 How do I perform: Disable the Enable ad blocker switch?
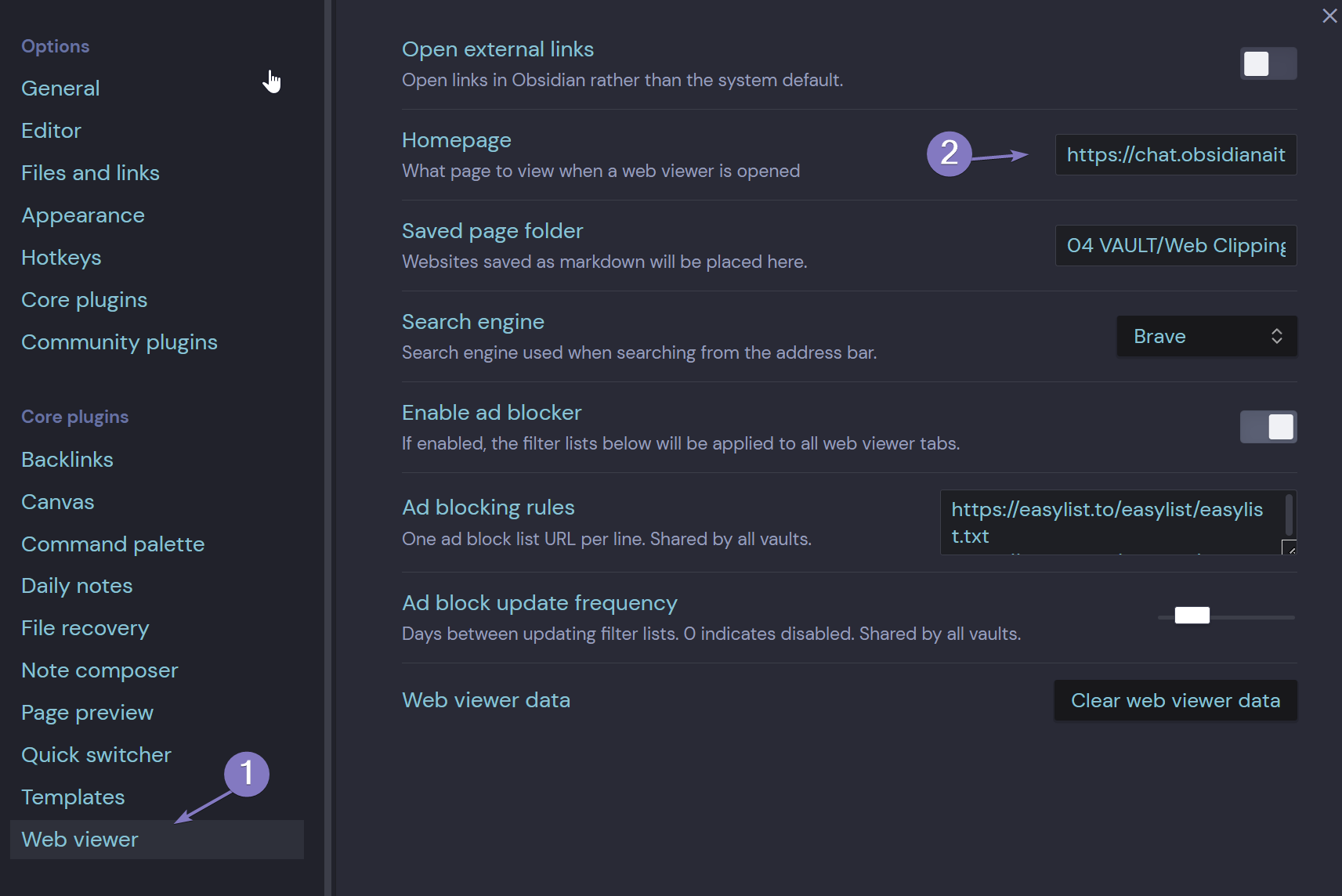tap(1268, 427)
